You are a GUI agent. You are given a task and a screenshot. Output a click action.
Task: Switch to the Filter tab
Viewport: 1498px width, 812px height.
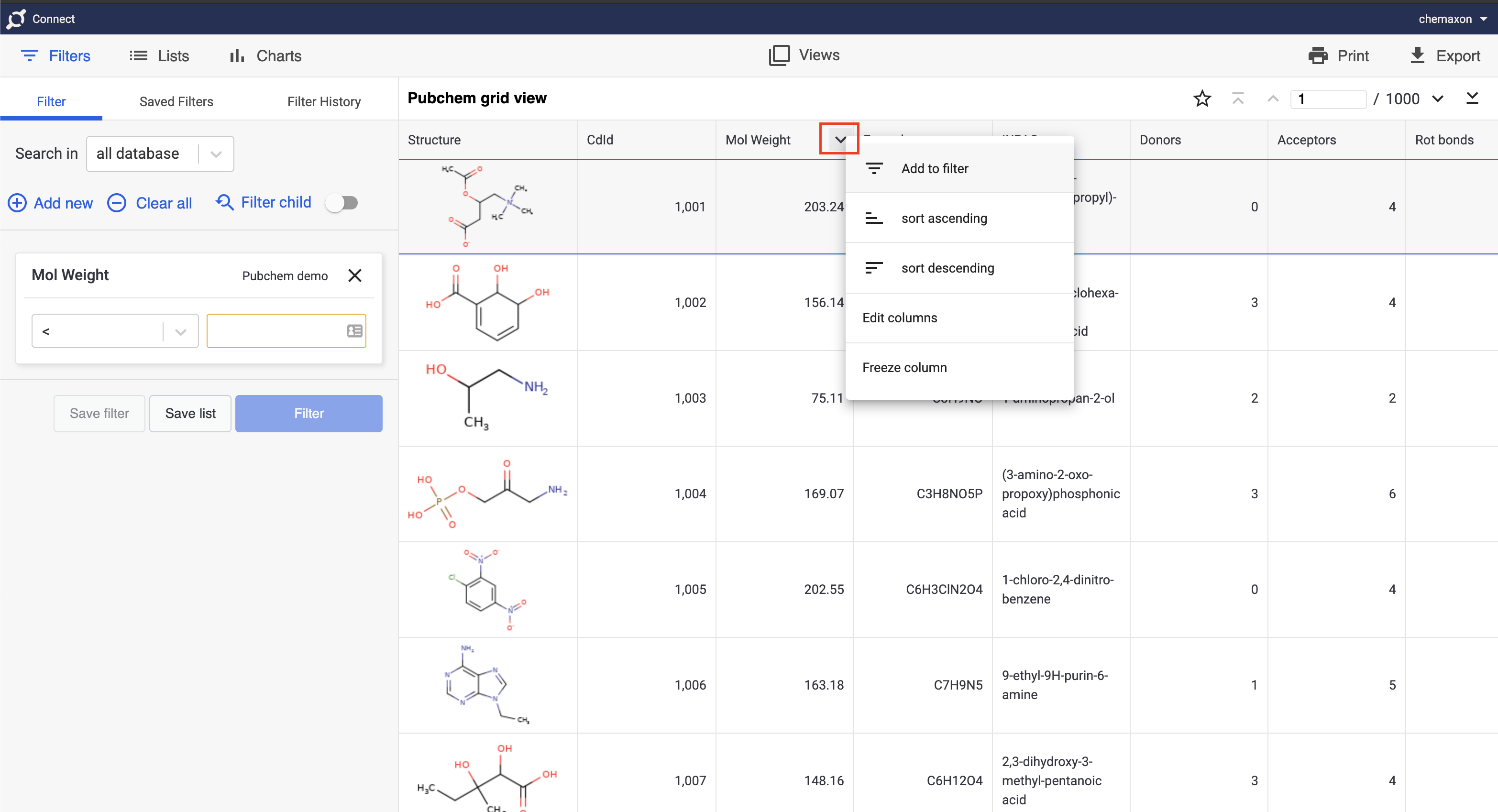coord(51,101)
